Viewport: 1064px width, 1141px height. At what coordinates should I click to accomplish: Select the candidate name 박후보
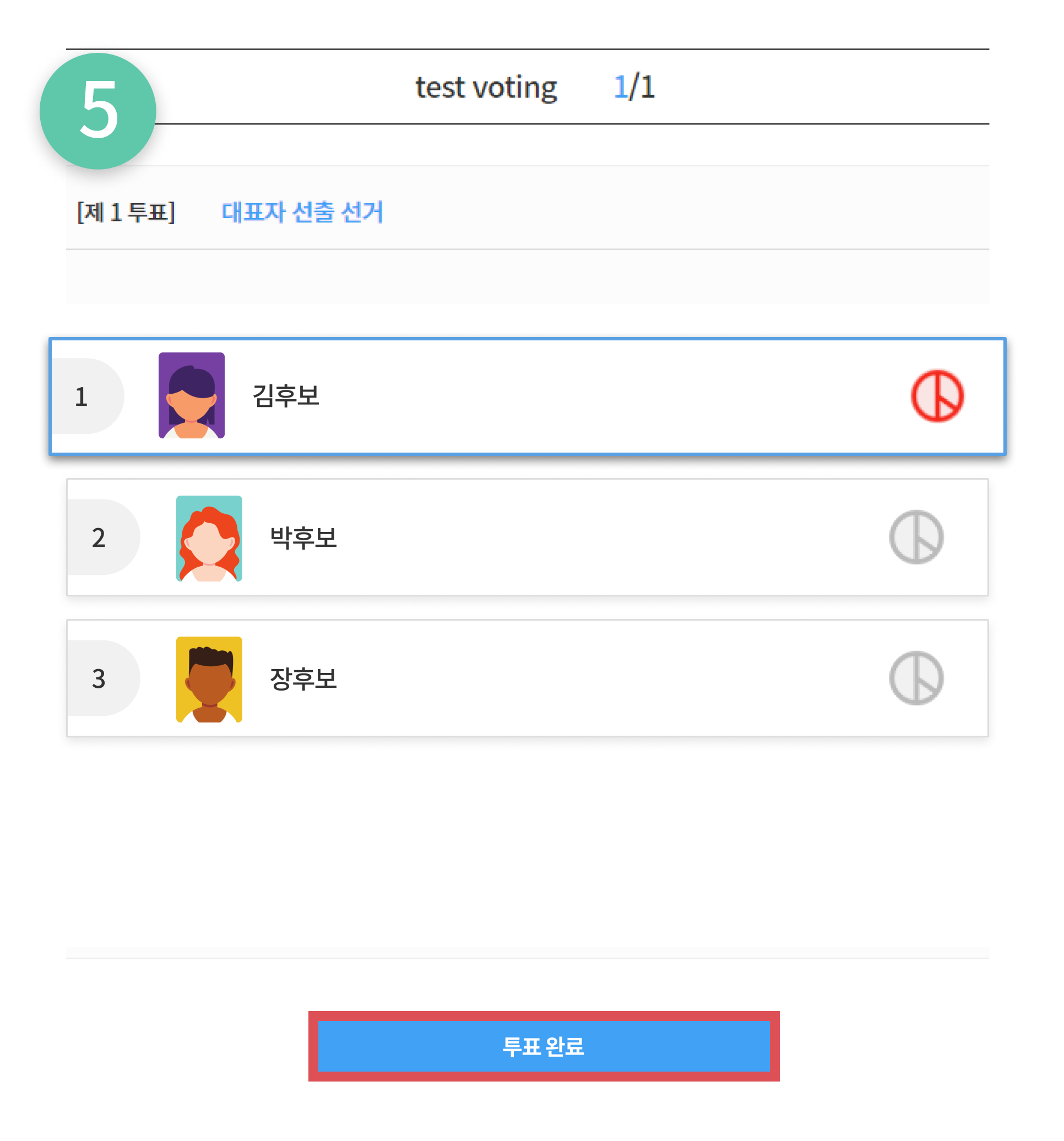pyautogui.click(x=303, y=538)
